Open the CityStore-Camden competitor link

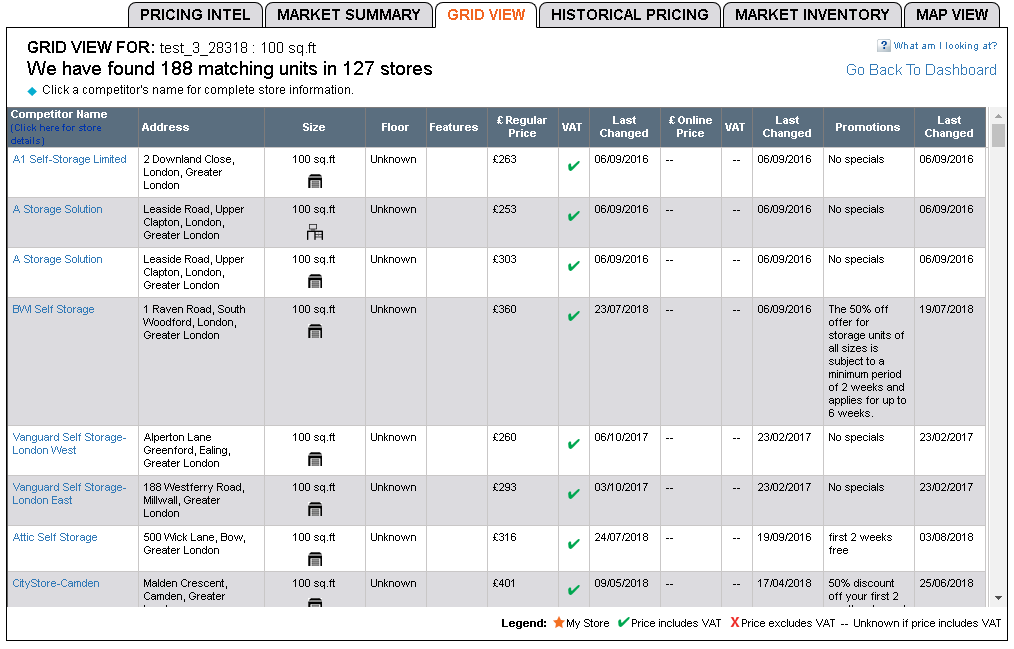56,582
